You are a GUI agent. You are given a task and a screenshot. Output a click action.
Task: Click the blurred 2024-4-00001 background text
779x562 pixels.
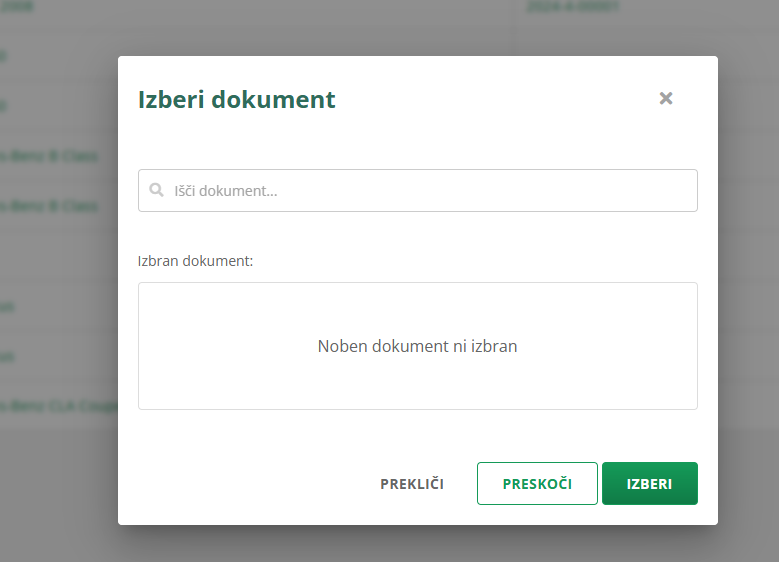pos(571,7)
